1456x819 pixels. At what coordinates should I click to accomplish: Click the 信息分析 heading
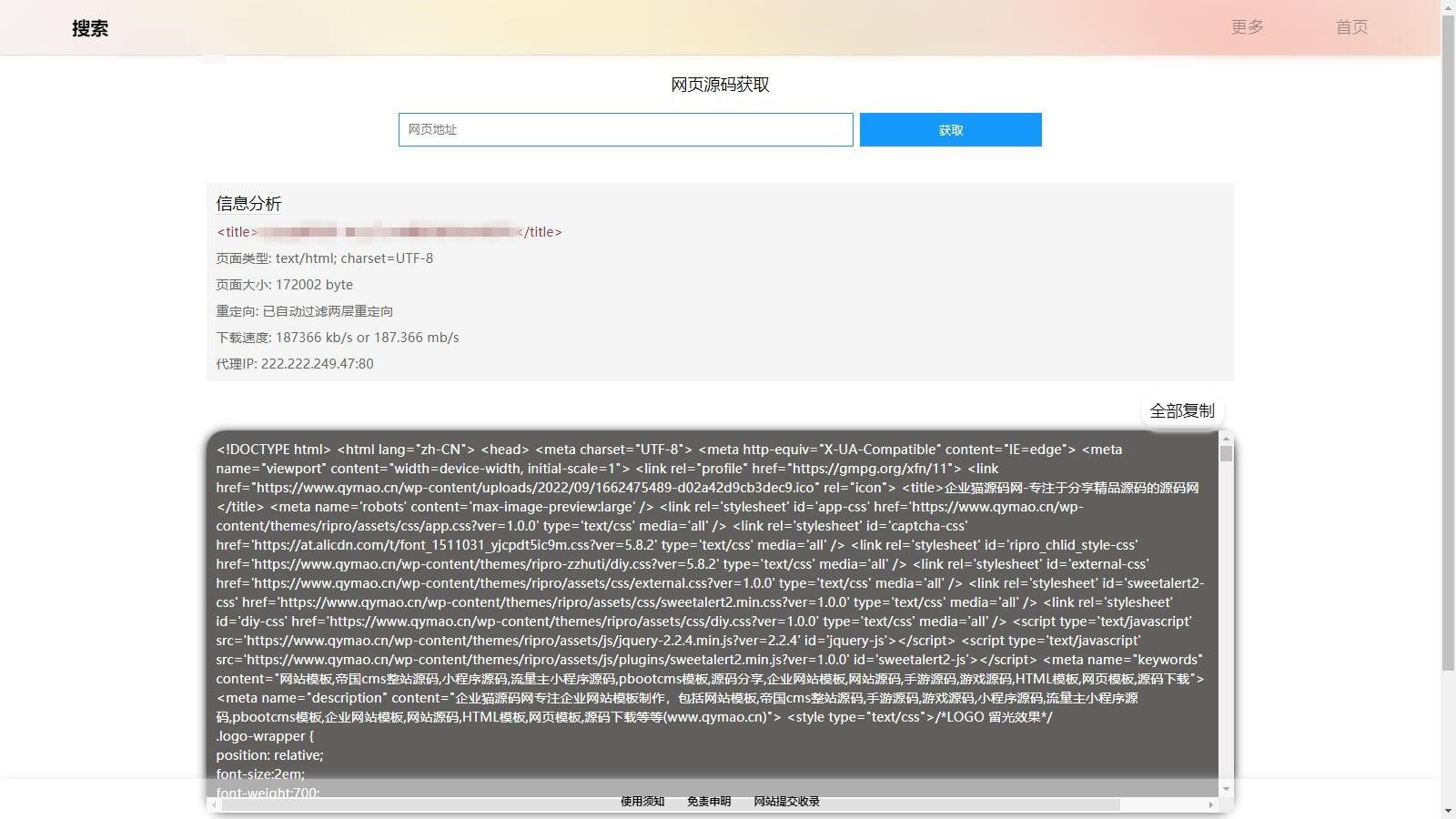(x=248, y=204)
